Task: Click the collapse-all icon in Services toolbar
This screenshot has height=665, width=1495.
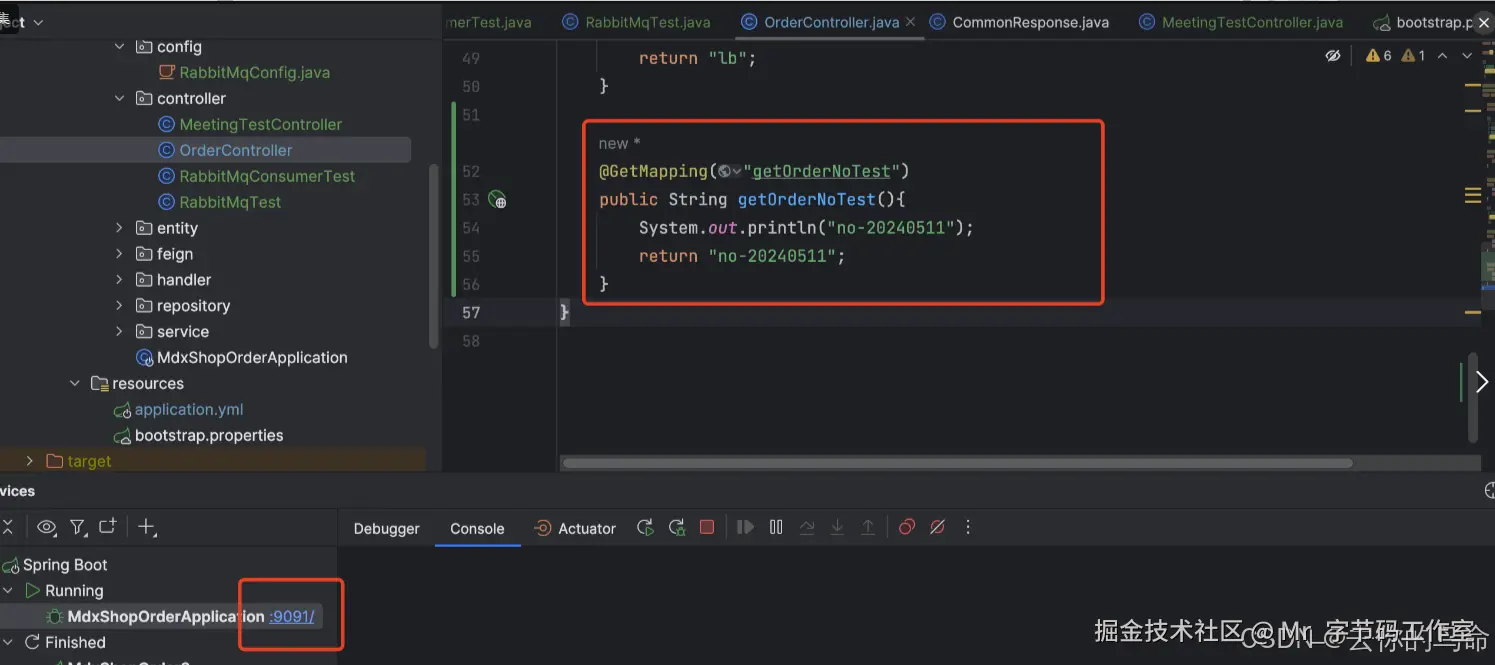Action: click(6, 527)
